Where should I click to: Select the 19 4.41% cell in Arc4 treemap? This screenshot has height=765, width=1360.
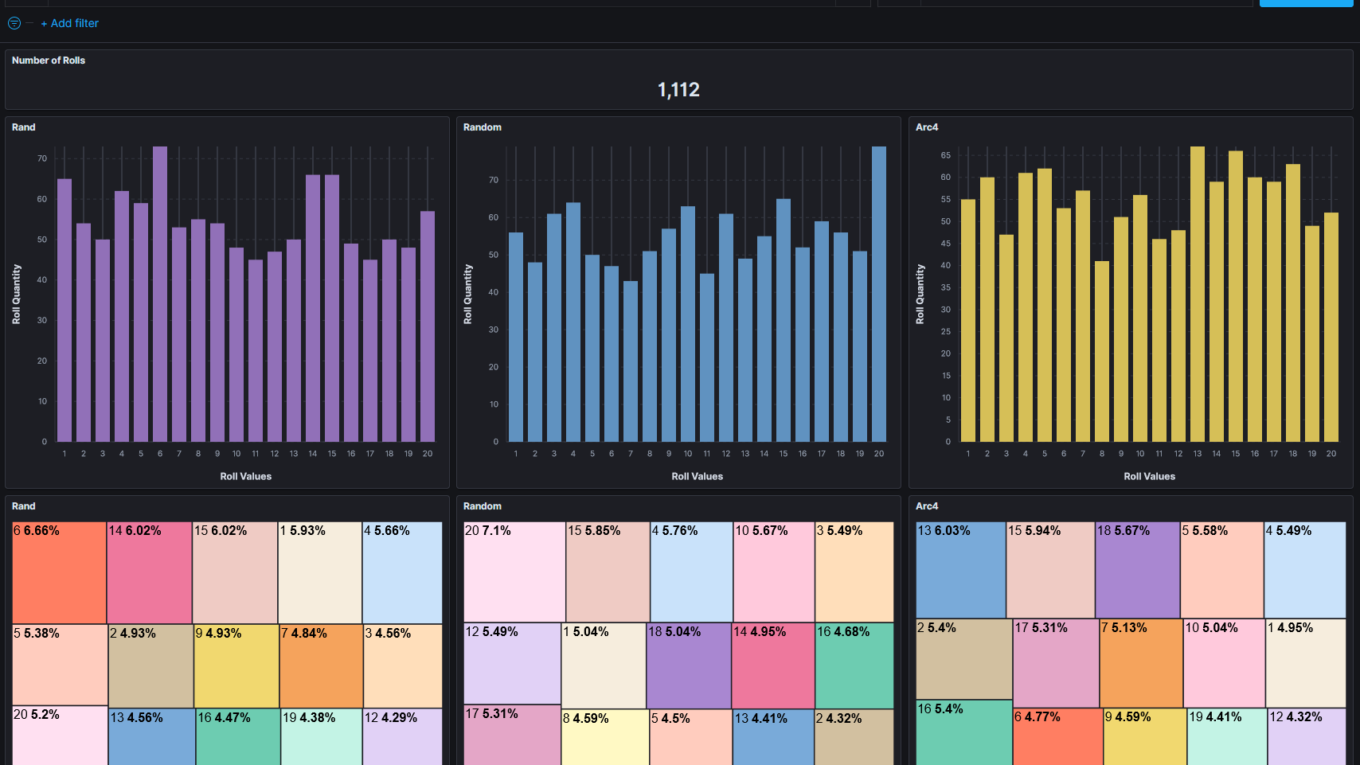(x=1227, y=737)
